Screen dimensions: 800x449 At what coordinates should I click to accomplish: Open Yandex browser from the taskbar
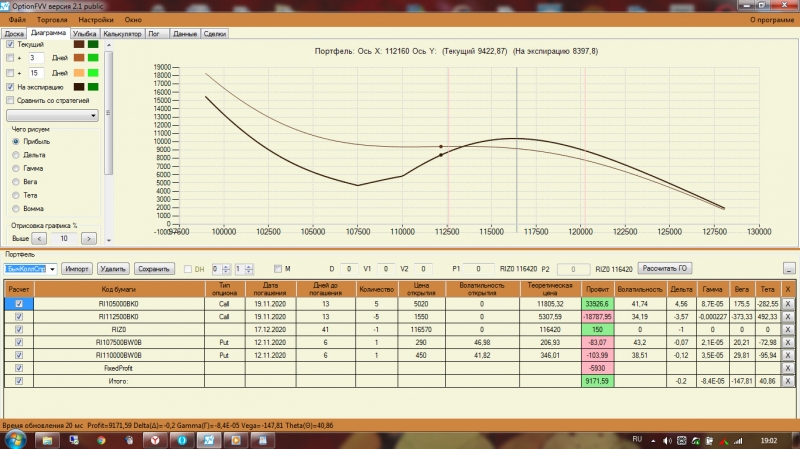(x=153, y=439)
